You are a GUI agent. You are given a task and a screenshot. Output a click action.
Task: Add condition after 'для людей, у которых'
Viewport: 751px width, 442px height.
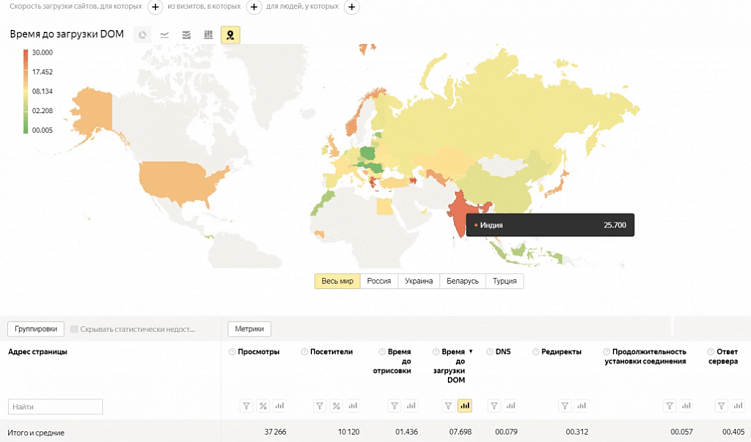click(351, 7)
